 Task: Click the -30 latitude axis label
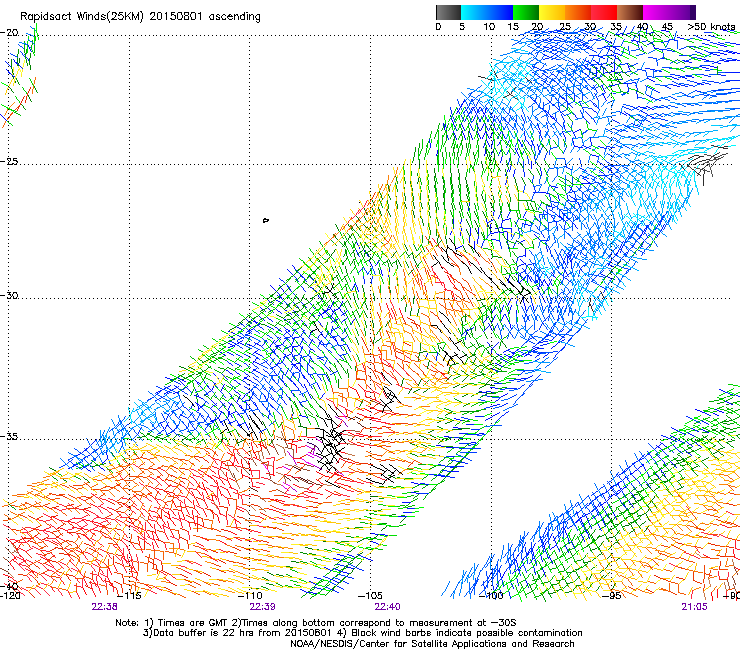tap(10, 295)
